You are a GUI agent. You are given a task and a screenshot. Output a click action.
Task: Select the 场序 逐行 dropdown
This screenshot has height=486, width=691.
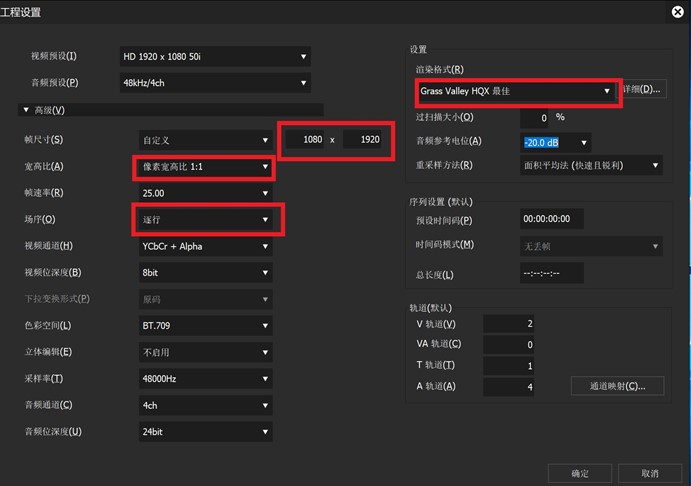(205, 219)
